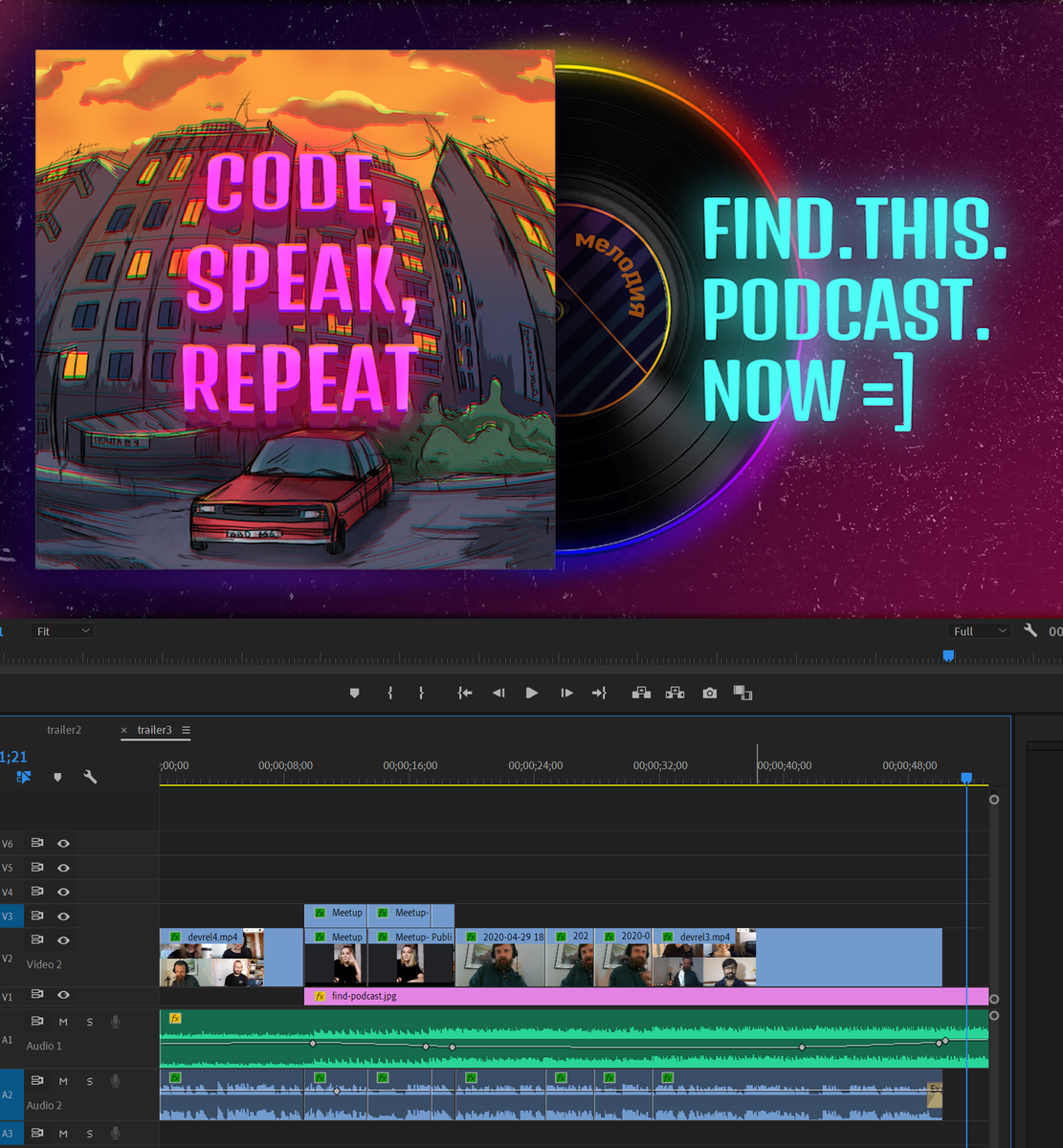Open program monitor settings wrench
Image resolution: width=1063 pixels, height=1148 pixels.
(x=1030, y=630)
